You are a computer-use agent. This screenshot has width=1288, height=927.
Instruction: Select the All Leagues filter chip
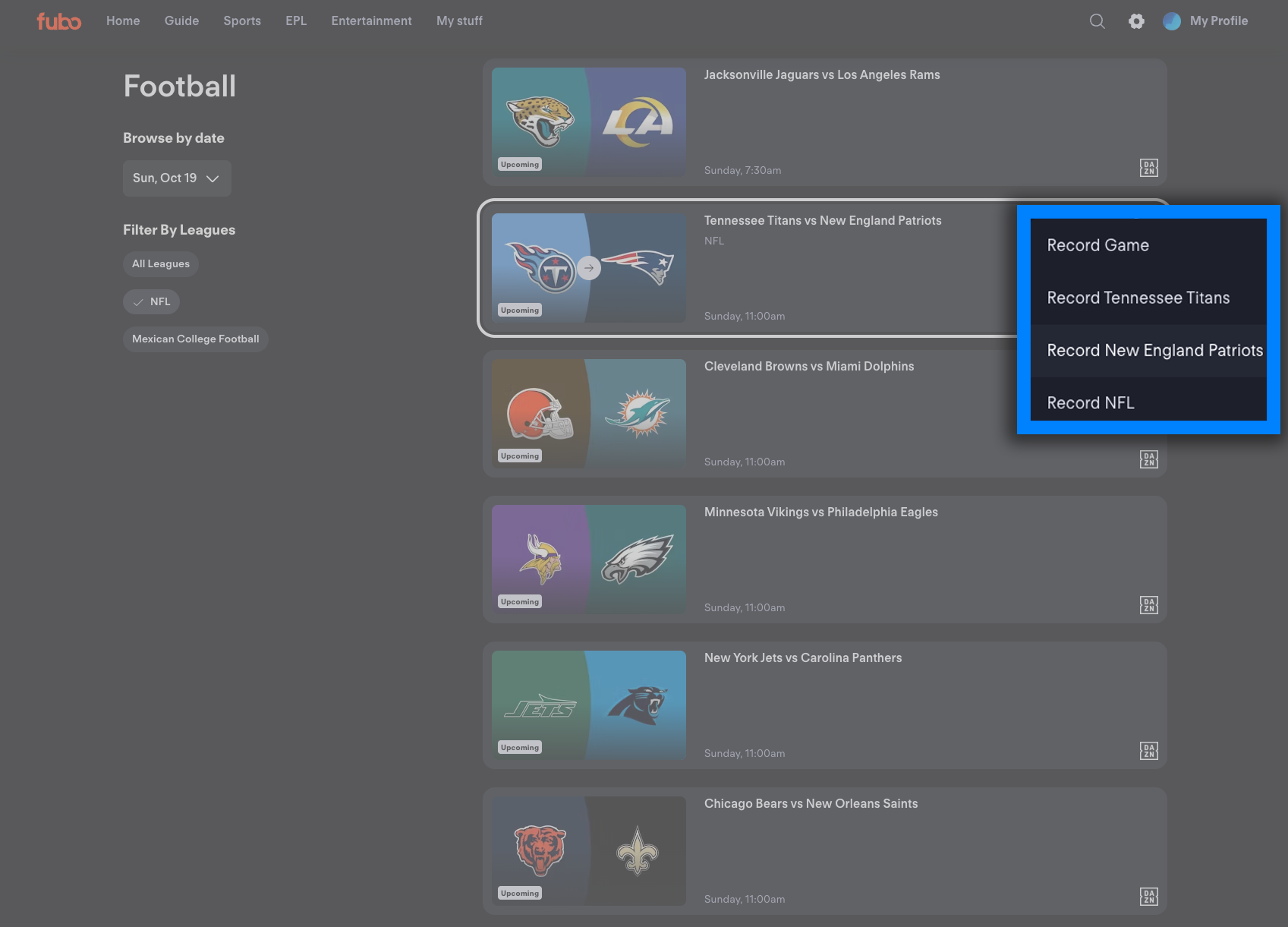pos(161,263)
